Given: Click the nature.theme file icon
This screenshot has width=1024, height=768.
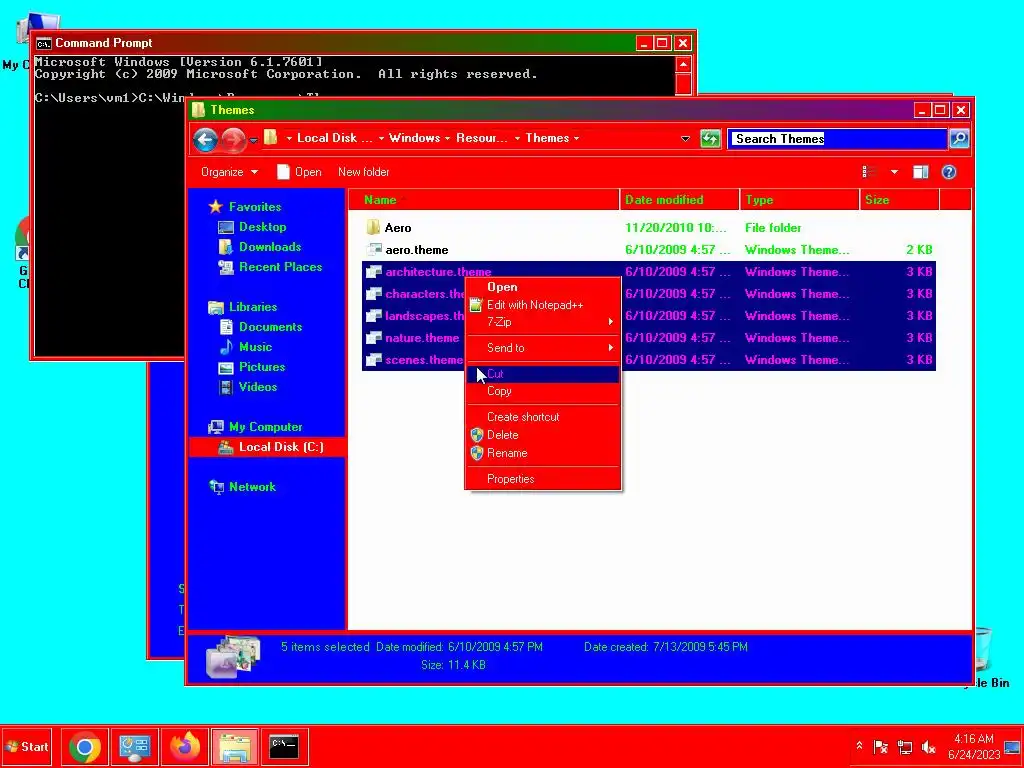Looking at the screenshot, I should tap(374, 338).
